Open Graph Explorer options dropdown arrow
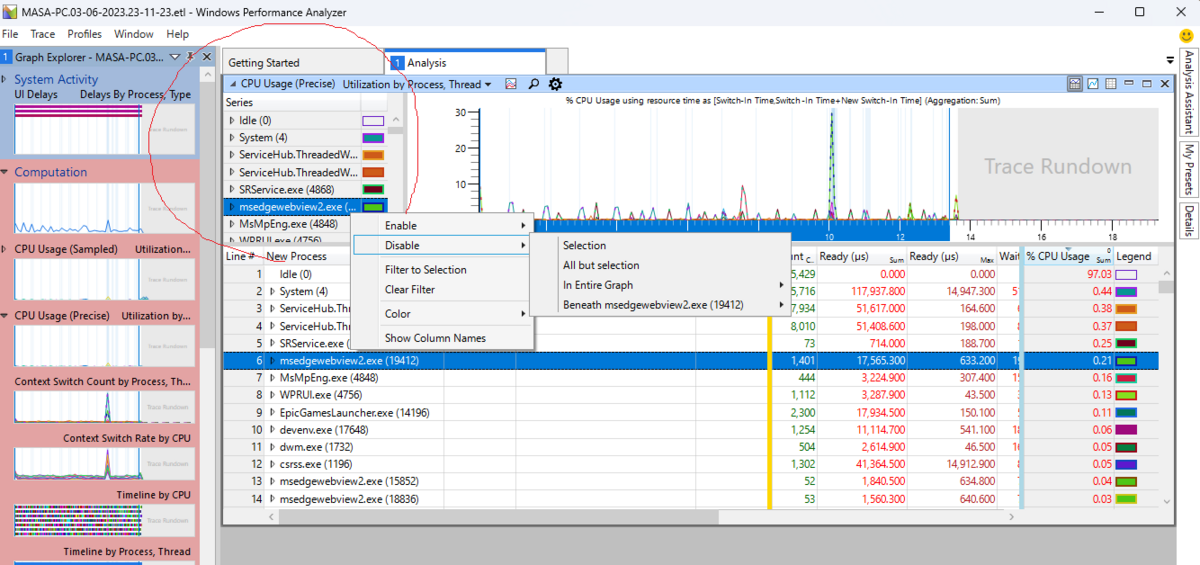This screenshot has width=1200, height=565. pos(175,58)
